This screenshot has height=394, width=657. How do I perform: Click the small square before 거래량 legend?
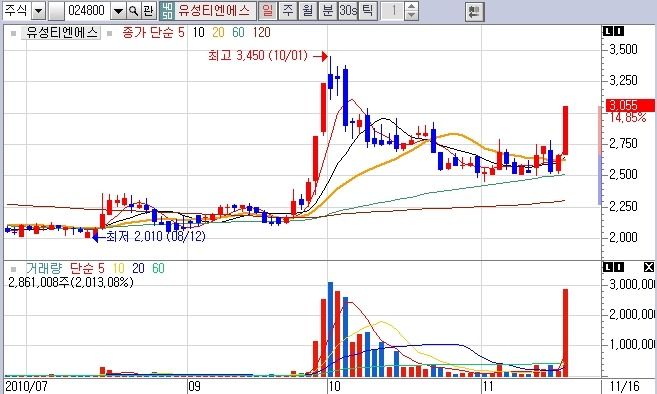(x=14, y=269)
